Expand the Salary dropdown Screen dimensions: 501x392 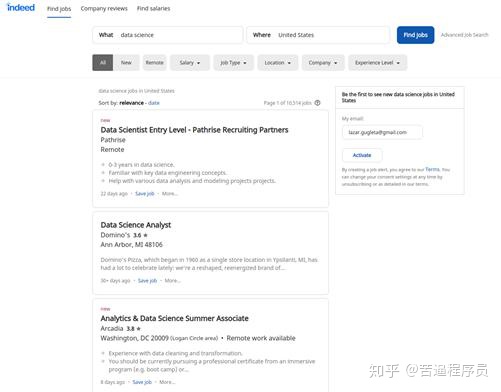190,63
